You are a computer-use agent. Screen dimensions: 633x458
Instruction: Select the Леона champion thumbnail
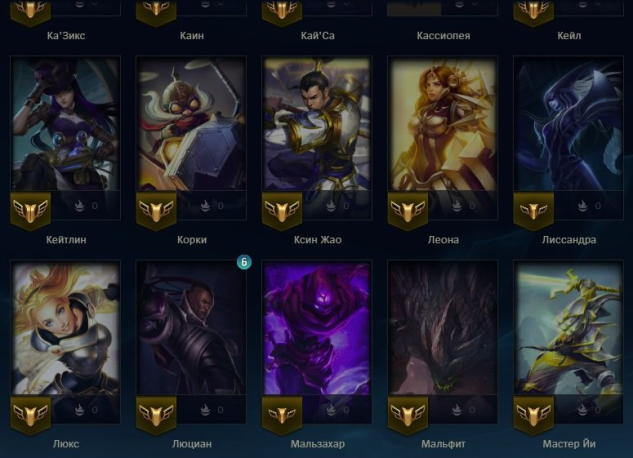pyautogui.click(x=443, y=123)
